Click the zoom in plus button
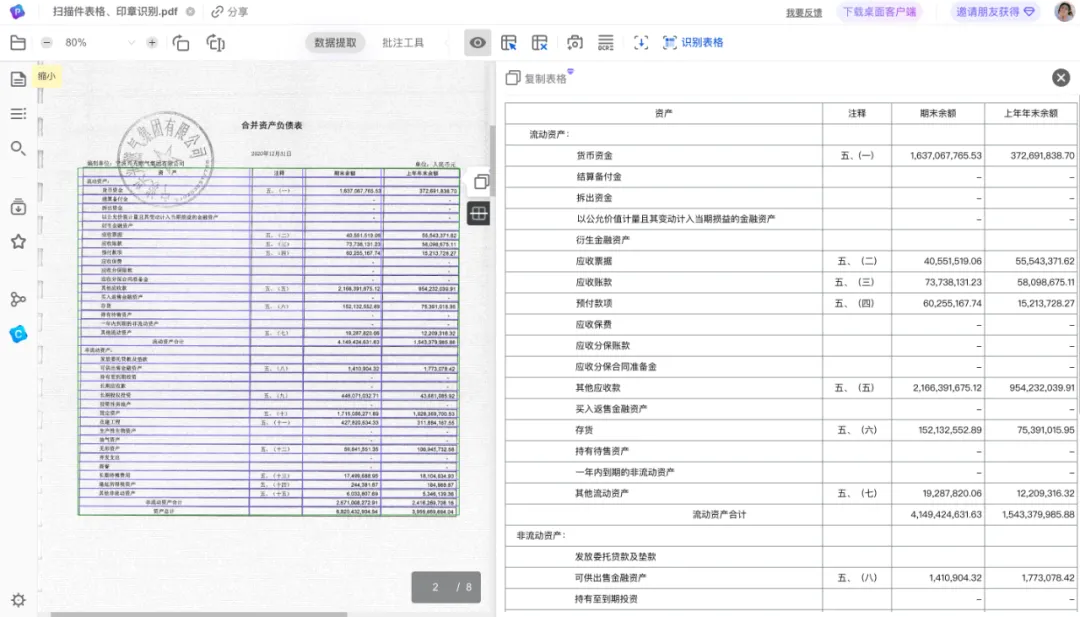 point(152,43)
